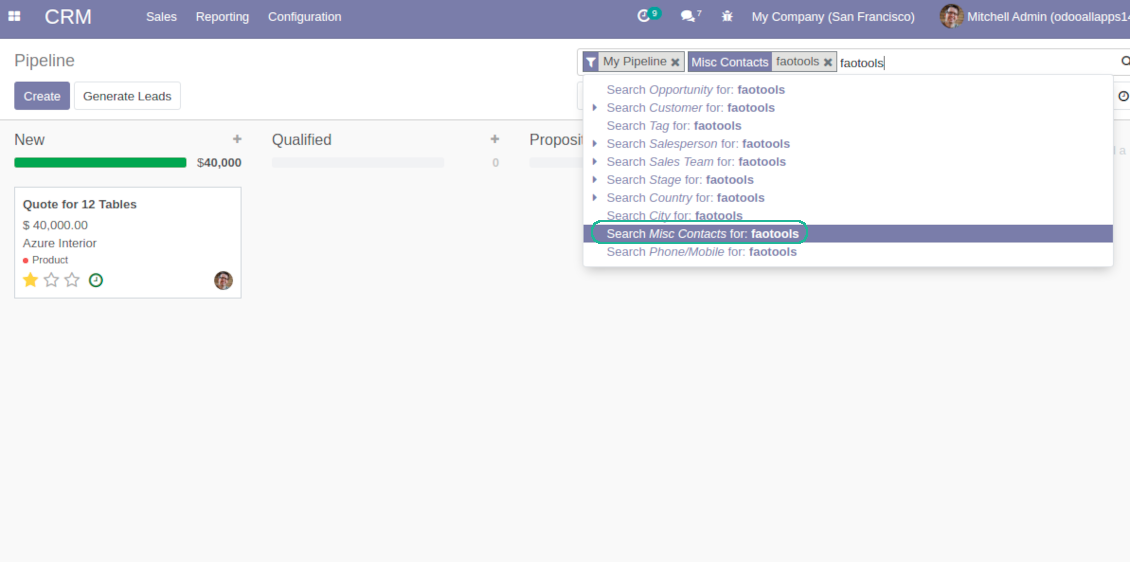Add new record in New column plus icon
Image resolution: width=1130 pixels, height=562 pixels.
(x=237, y=139)
